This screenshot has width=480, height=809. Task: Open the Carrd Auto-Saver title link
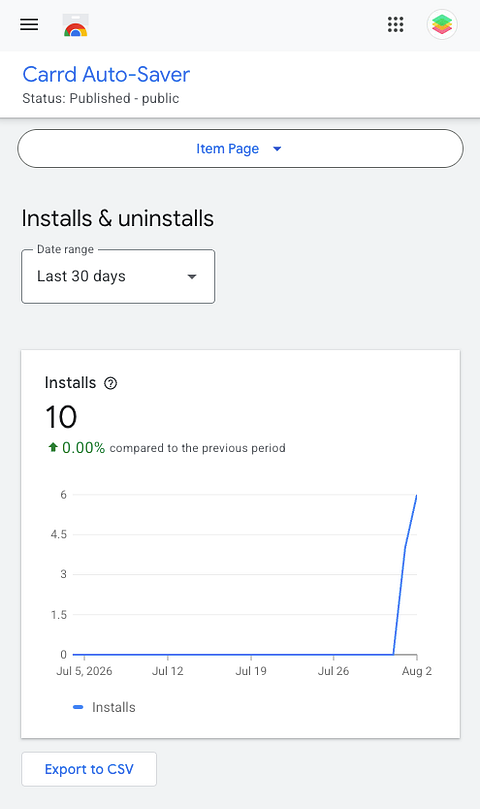106,74
